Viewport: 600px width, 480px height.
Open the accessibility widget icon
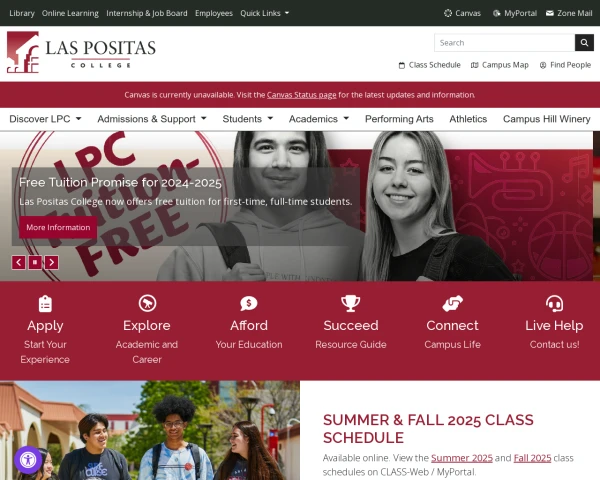click(x=28, y=460)
